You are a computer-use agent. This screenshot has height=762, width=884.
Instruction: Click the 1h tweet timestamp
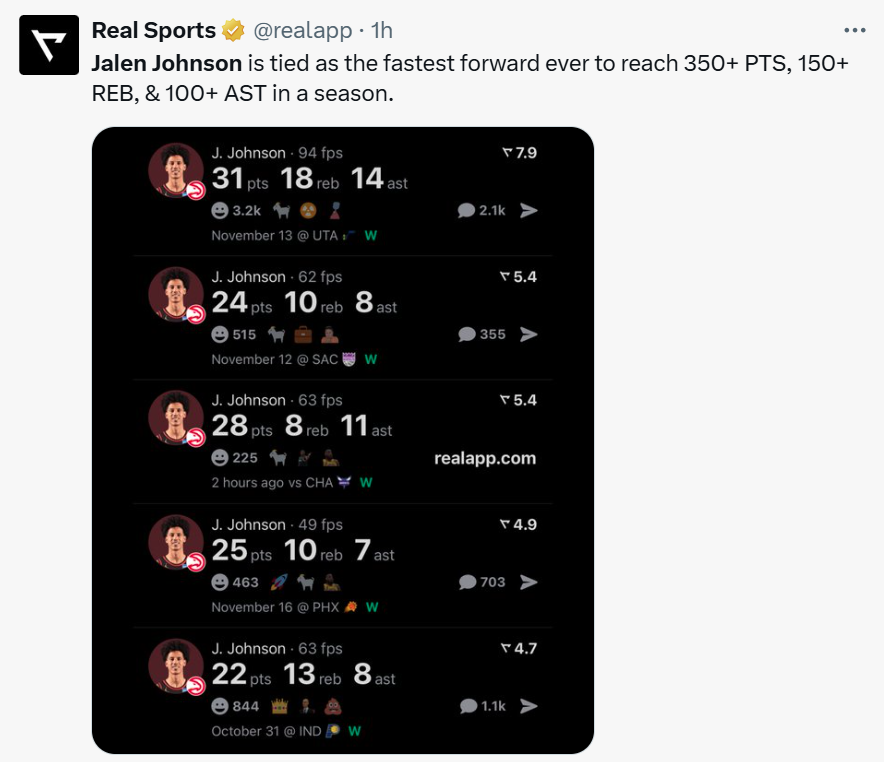coord(381,32)
